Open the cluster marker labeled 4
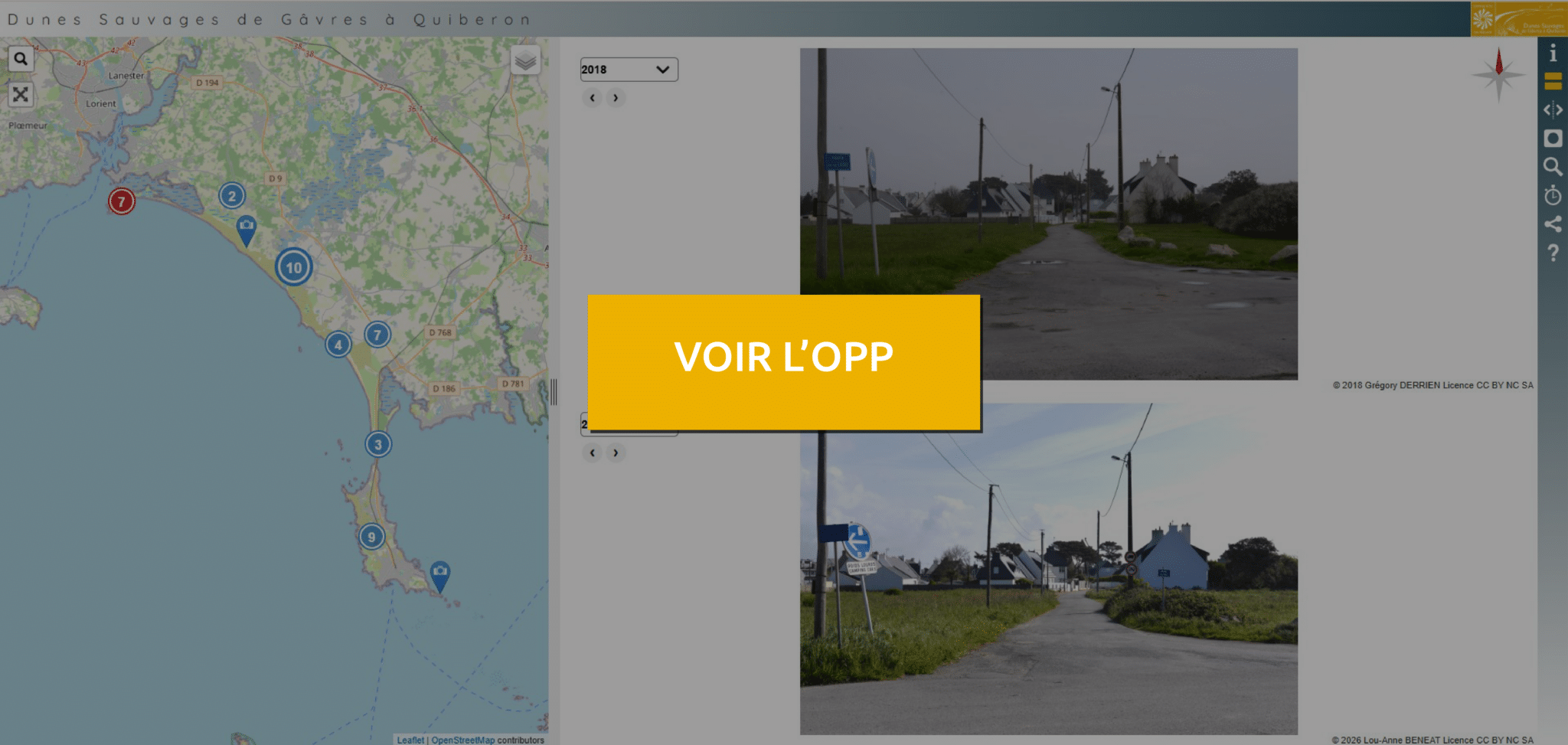This screenshot has width=1568, height=745. [x=338, y=345]
